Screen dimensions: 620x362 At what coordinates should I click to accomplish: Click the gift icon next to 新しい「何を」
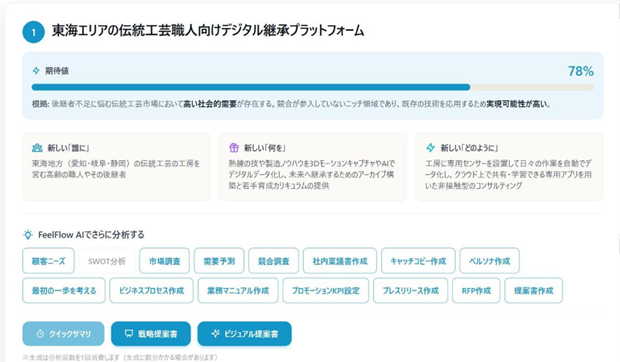coord(234,148)
